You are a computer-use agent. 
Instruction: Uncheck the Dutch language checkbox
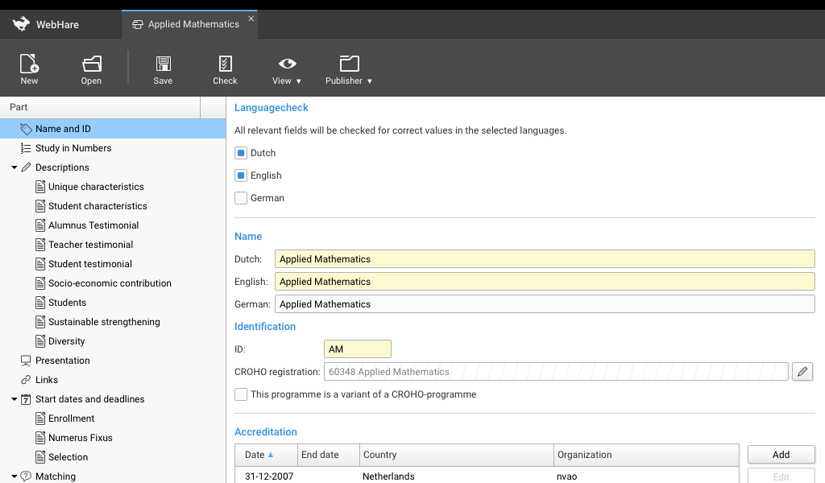pos(241,153)
